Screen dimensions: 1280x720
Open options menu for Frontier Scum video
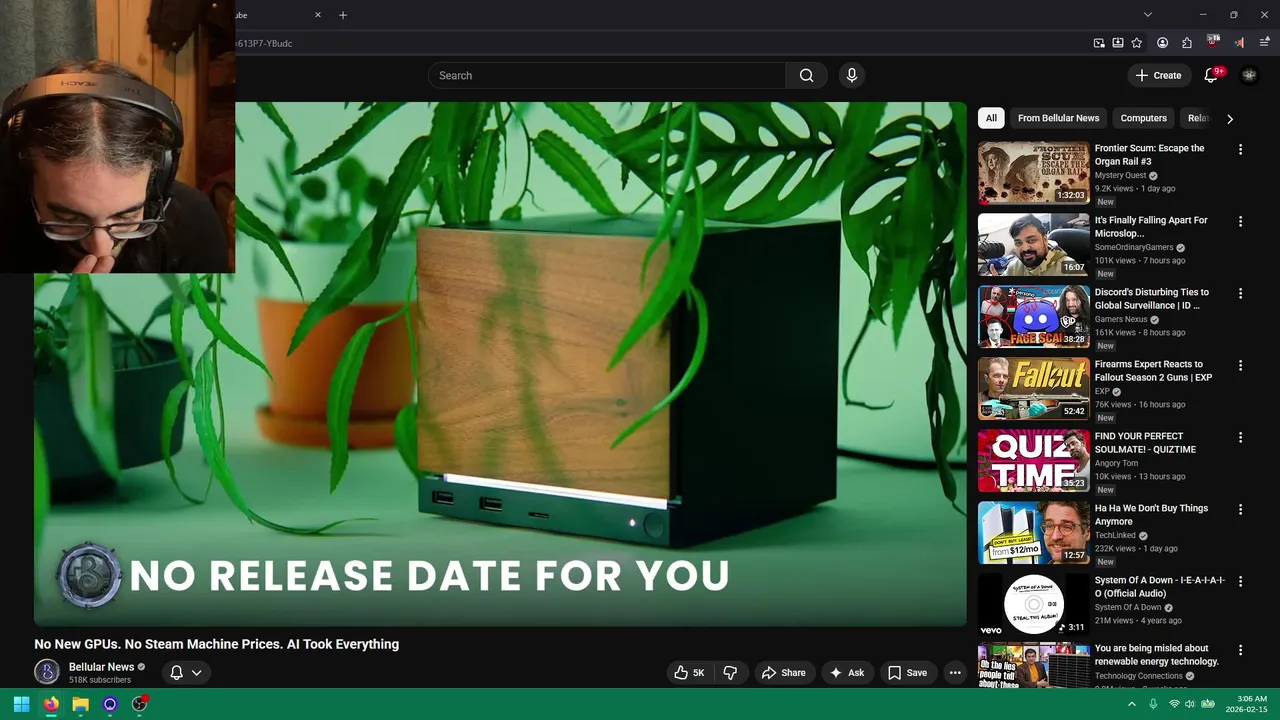[1240, 149]
